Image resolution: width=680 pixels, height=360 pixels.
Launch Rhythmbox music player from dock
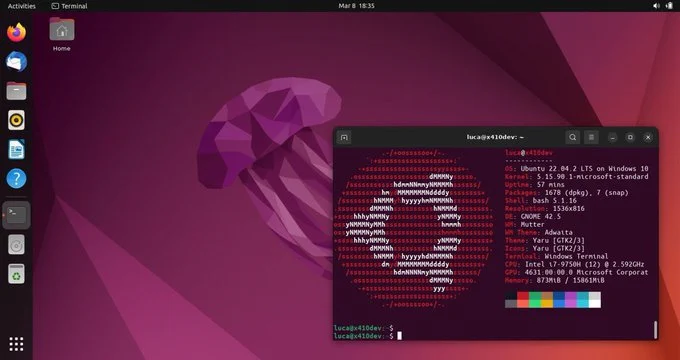pyautogui.click(x=16, y=120)
